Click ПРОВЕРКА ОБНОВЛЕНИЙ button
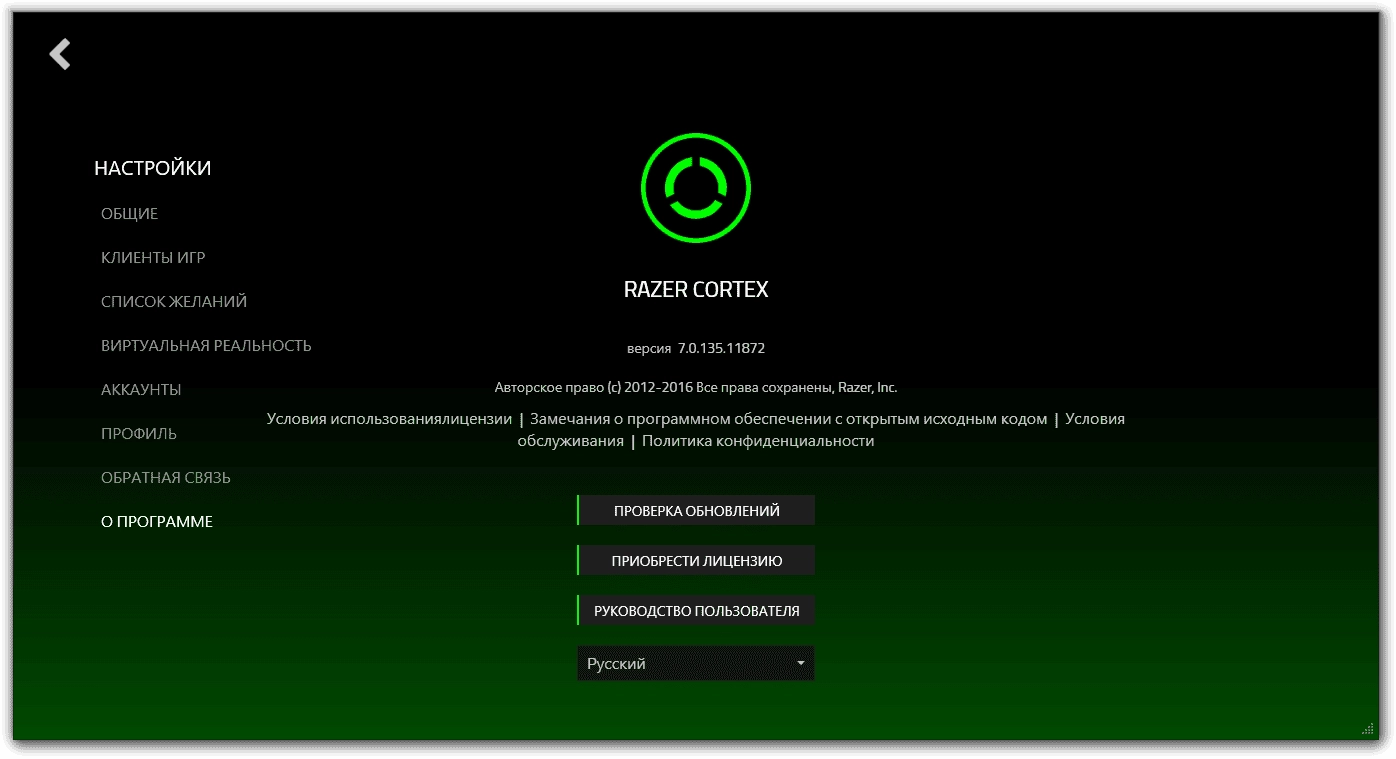The height and width of the screenshot is (759, 1396). [x=696, y=510]
